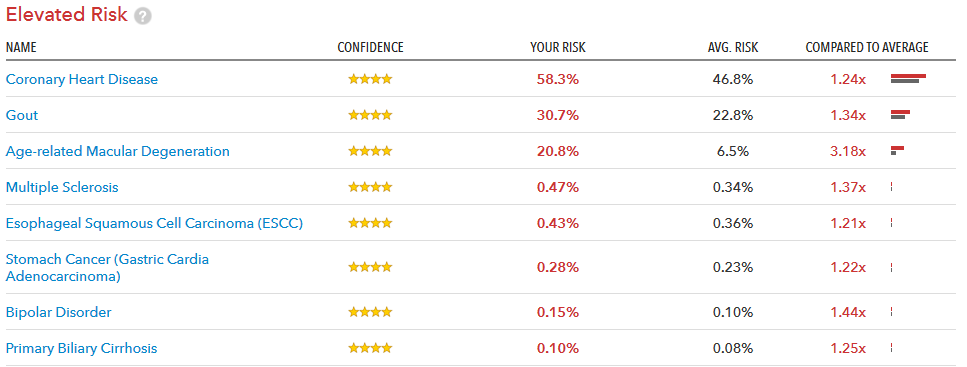Click the YOUR RISK column header

[558, 47]
